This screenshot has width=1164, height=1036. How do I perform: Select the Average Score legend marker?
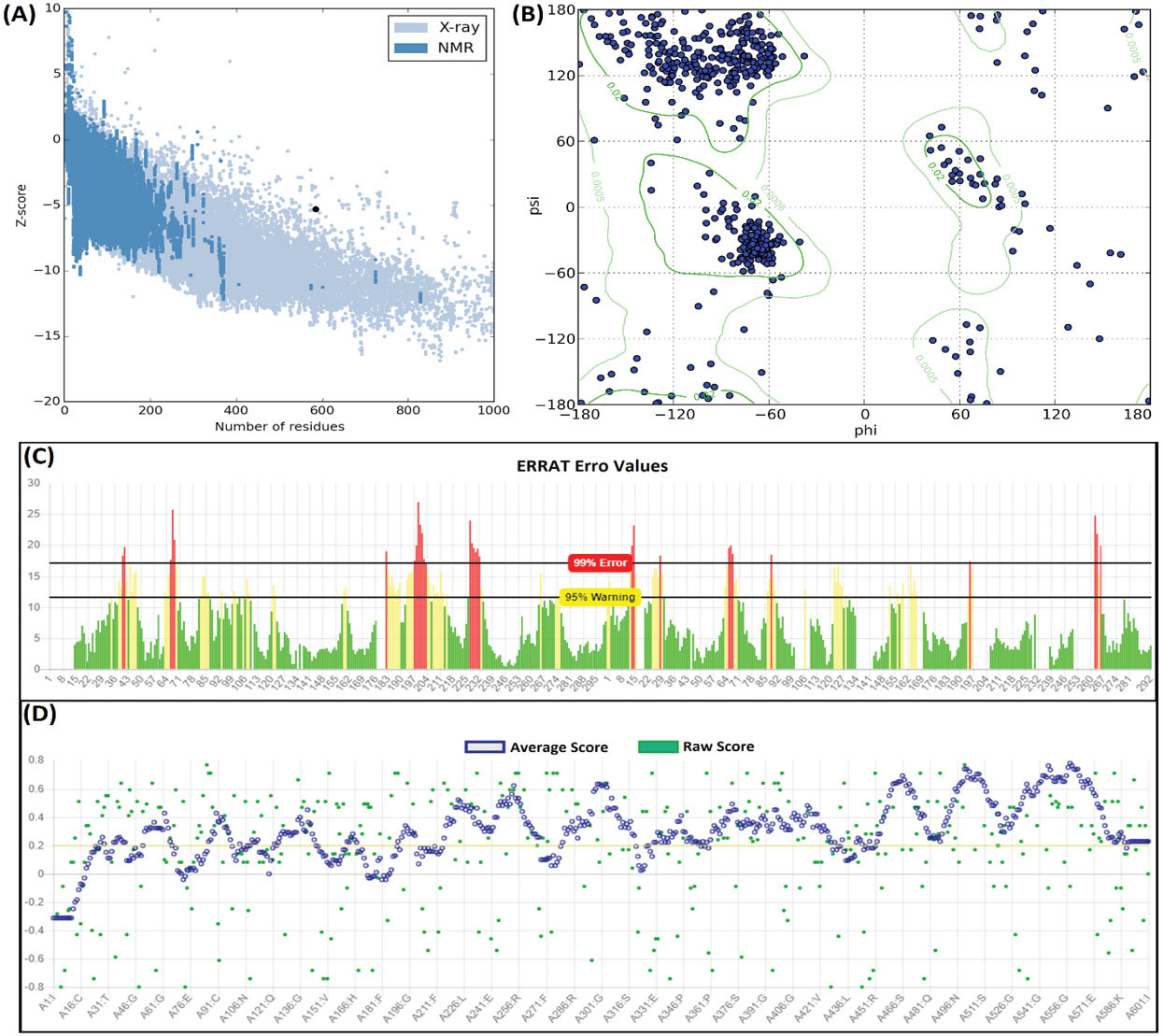tap(485, 747)
